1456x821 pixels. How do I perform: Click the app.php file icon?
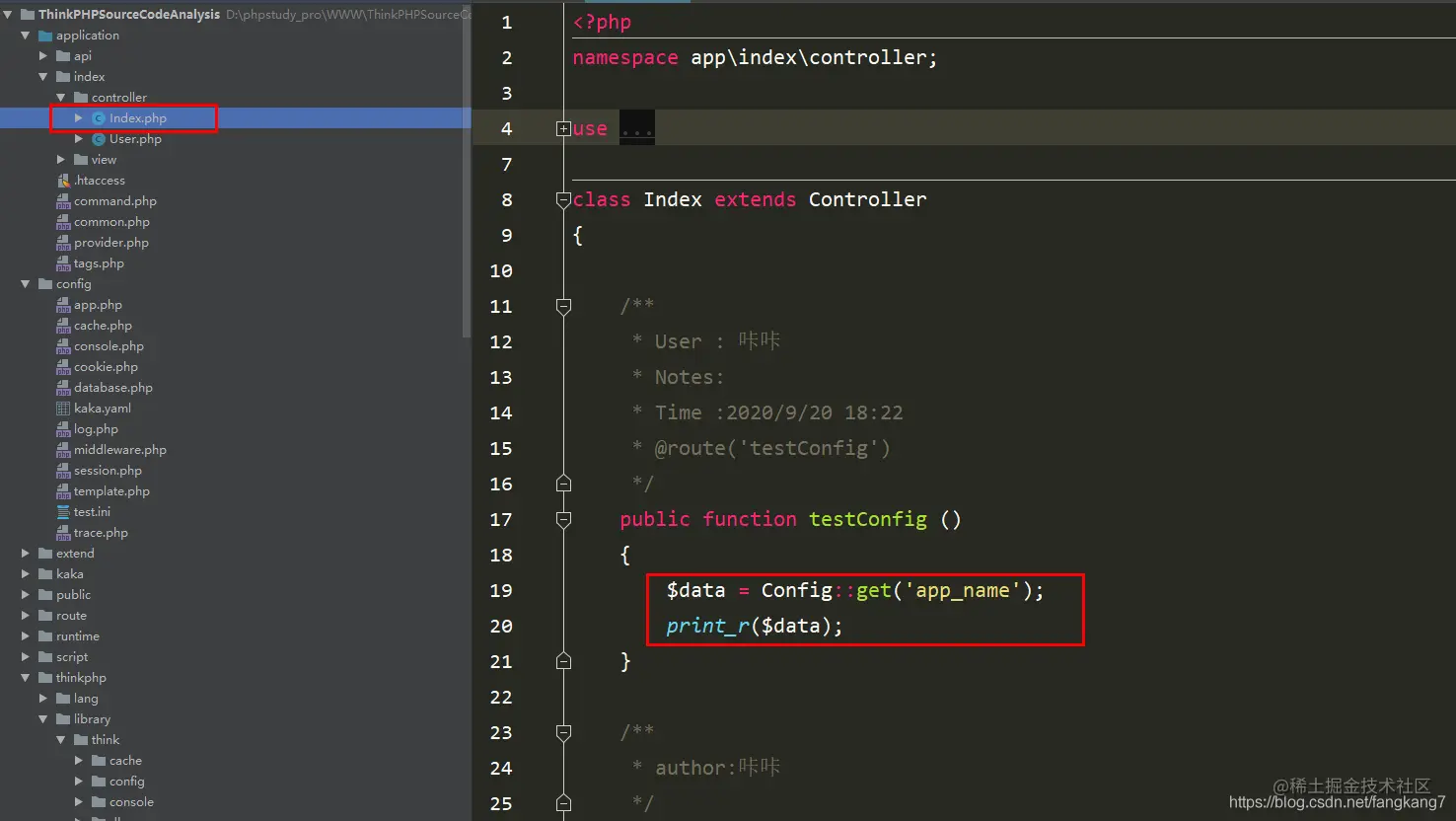pyautogui.click(x=63, y=304)
